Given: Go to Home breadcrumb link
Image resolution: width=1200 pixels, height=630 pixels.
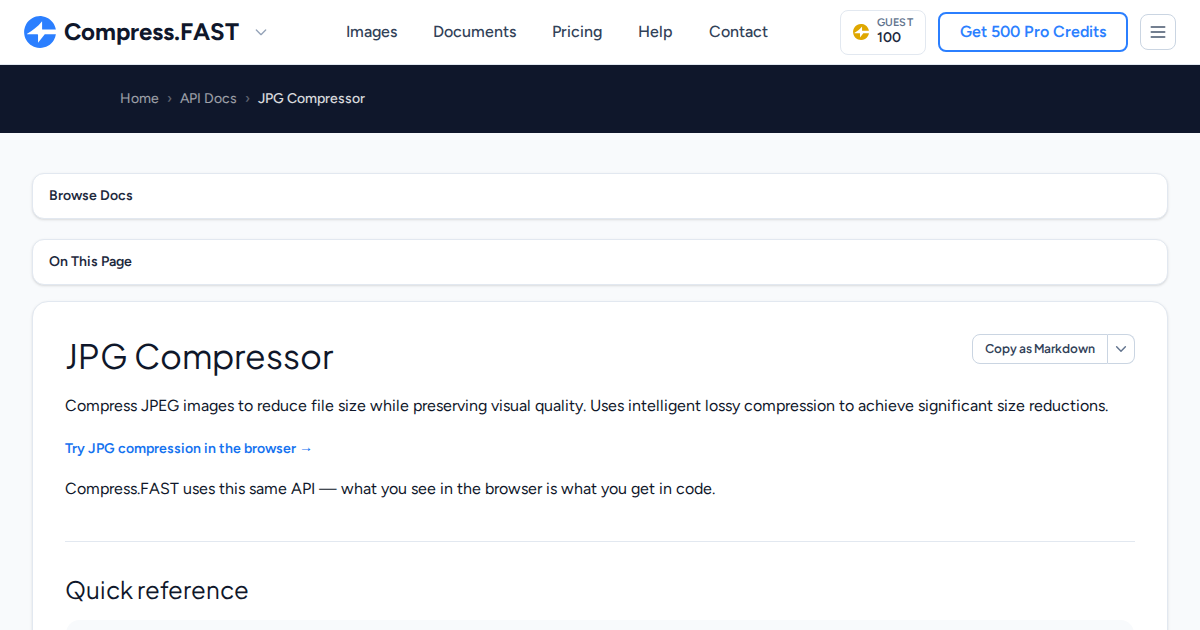Looking at the screenshot, I should click(139, 98).
